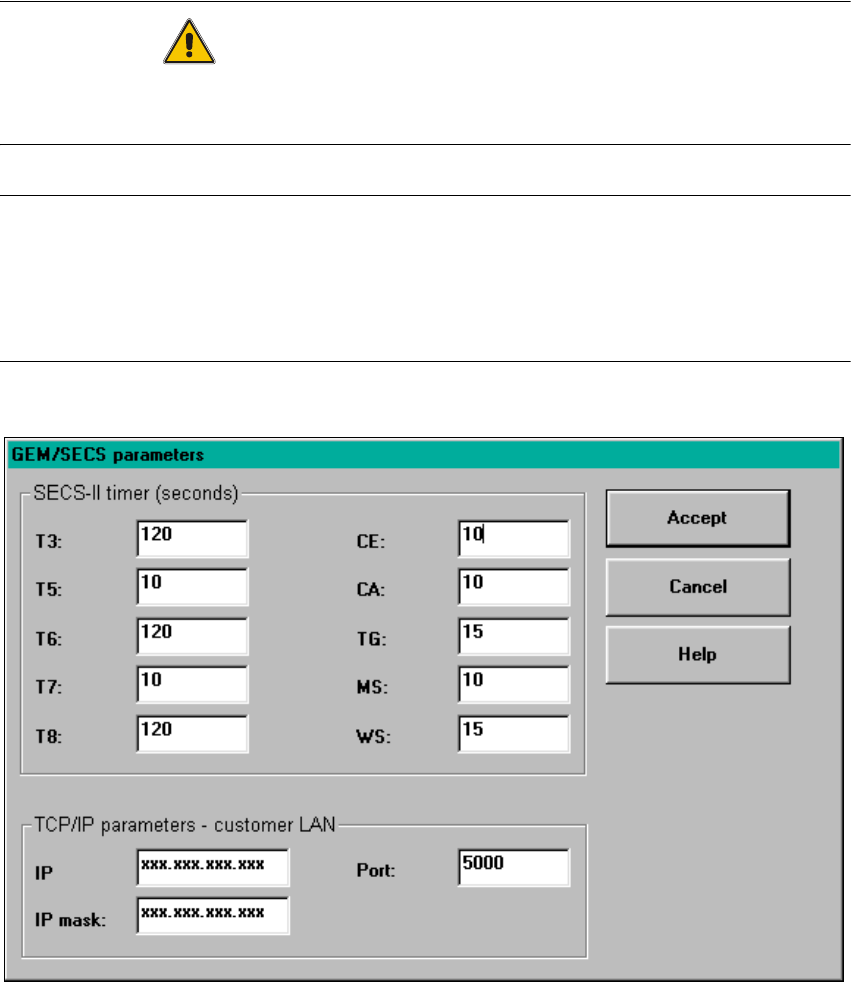Click into the T7 timer field
Viewport: 851px width, 982px height.
[x=192, y=685]
